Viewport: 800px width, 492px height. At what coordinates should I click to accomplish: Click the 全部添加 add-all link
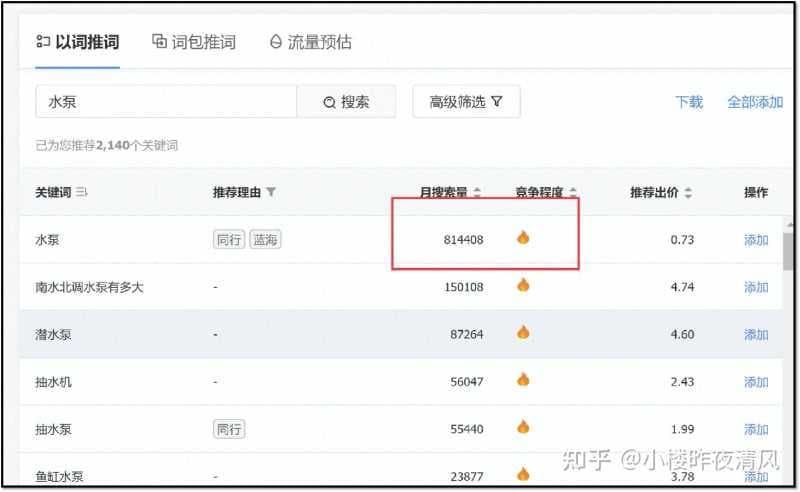click(755, 102)
